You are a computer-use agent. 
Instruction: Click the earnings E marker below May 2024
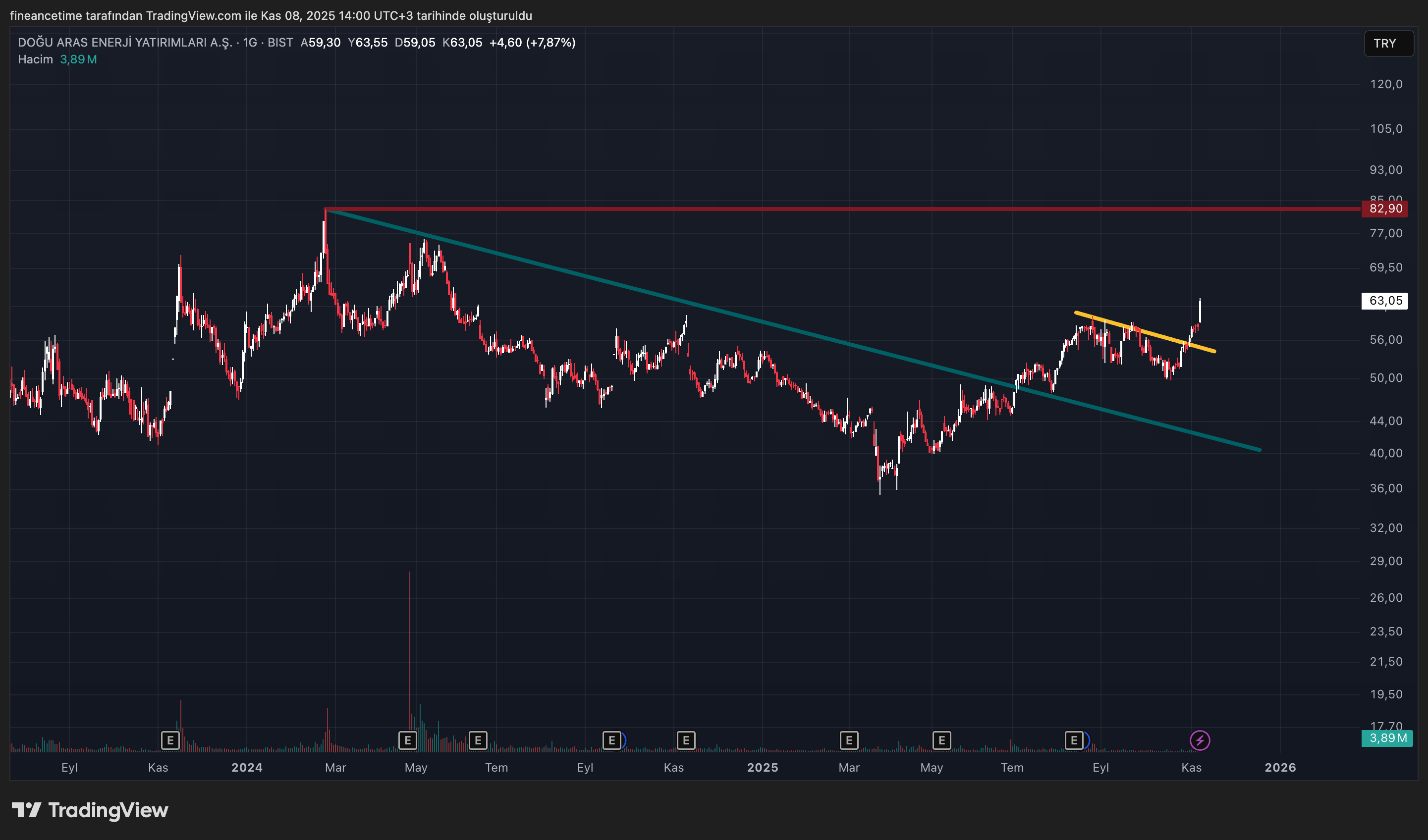[407, 740]
